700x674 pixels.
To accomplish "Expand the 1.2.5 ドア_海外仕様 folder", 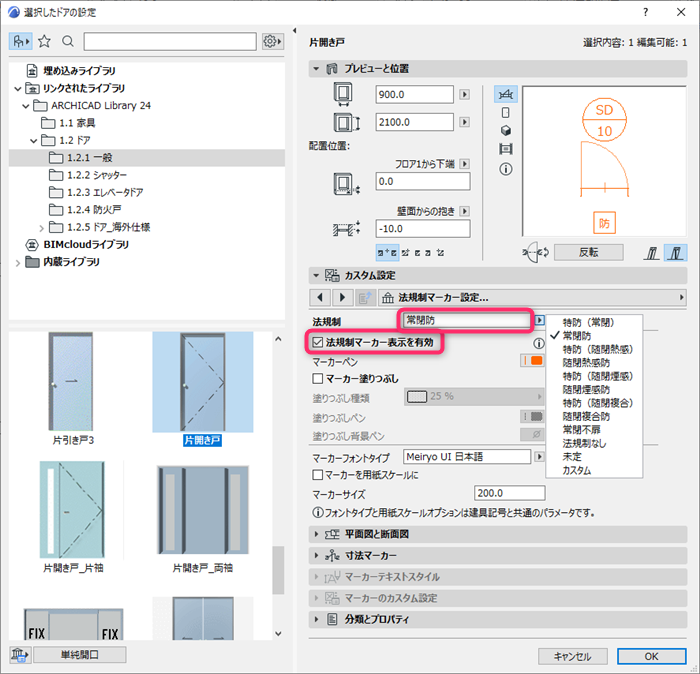I will coord(42,228).
